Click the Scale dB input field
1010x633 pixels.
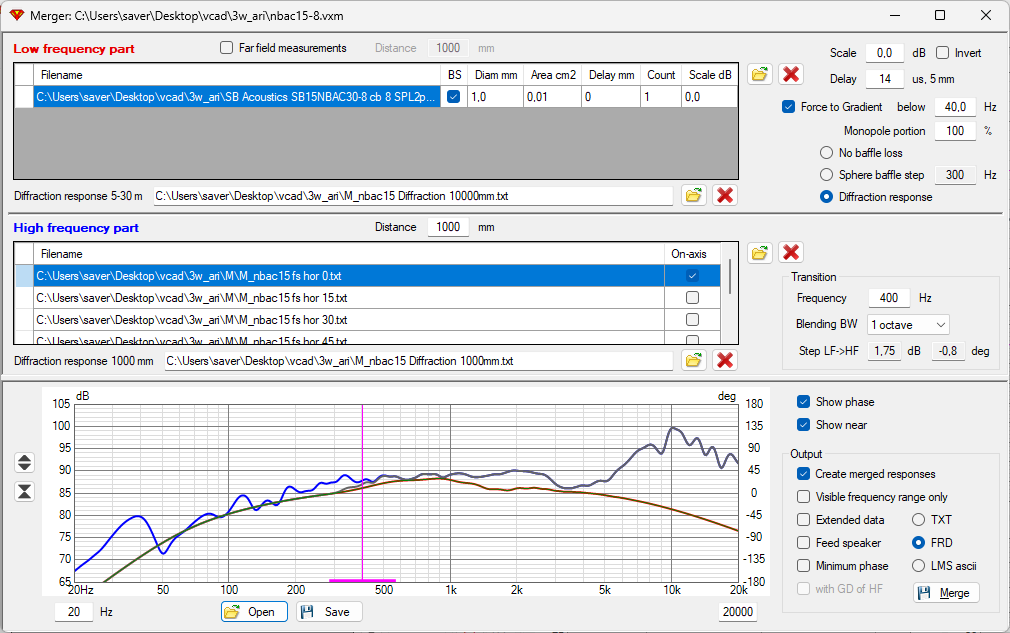tap(884, 53)
